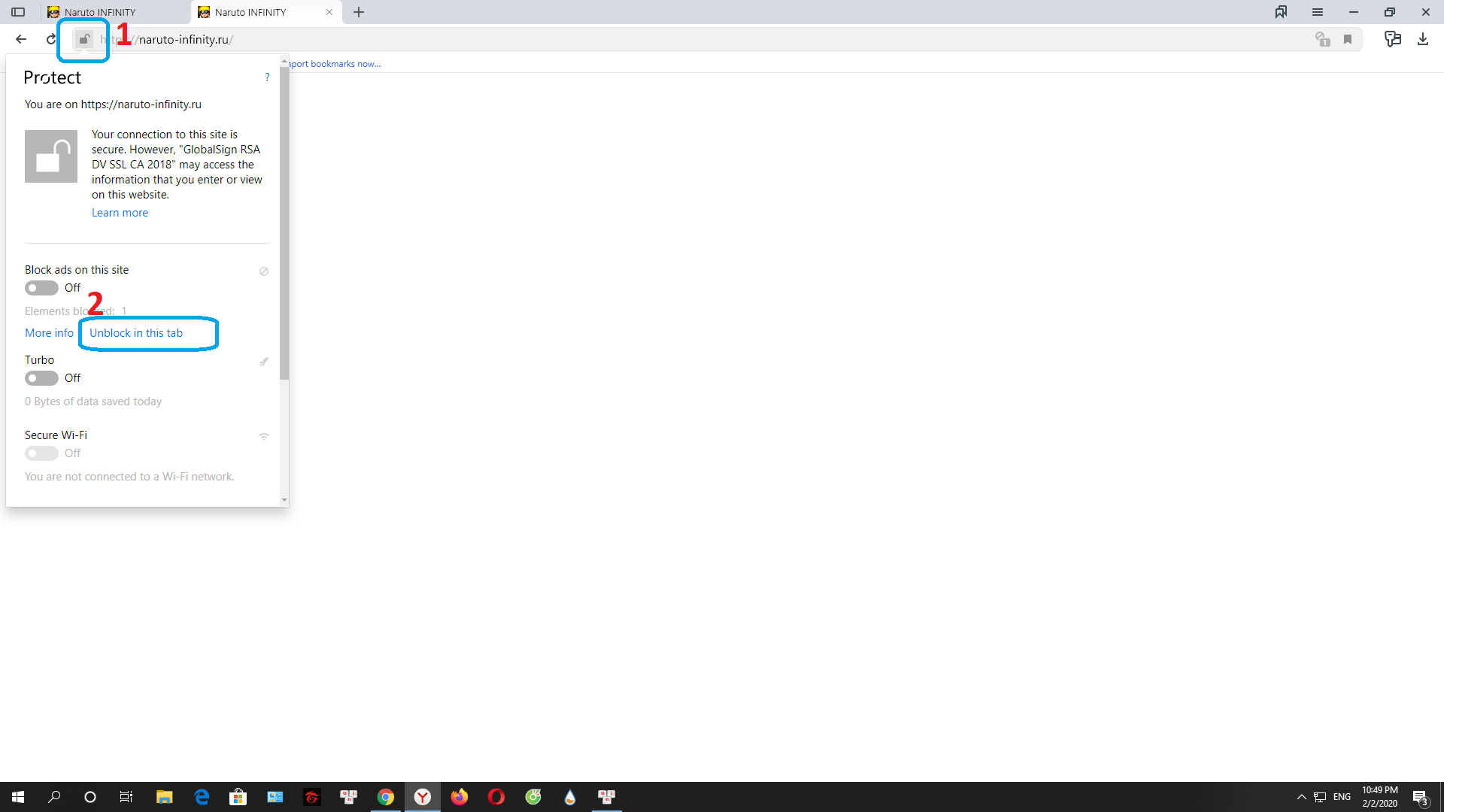Viewport: 1459px width, 812px height.
Task: Show hidden tray icons chevron
Action: click(1301, 797)
